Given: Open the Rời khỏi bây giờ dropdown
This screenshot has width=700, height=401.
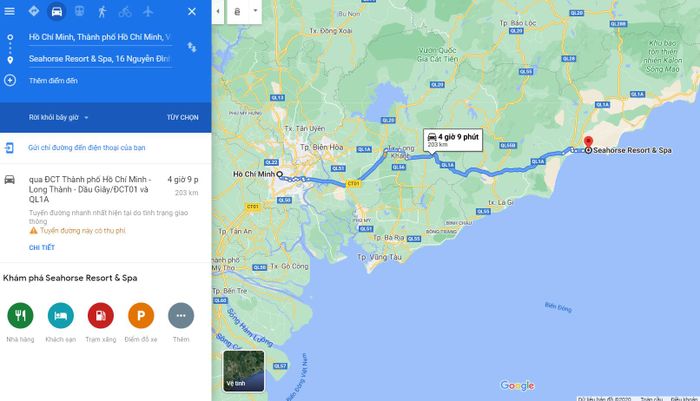Looking at the screenshot, I should point(58,117).
